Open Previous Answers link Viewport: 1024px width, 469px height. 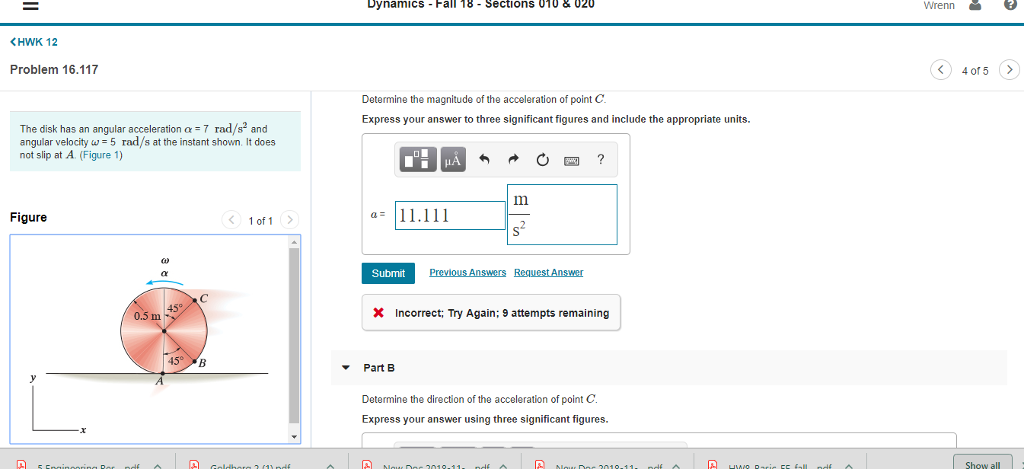click(x=468, y=272)
